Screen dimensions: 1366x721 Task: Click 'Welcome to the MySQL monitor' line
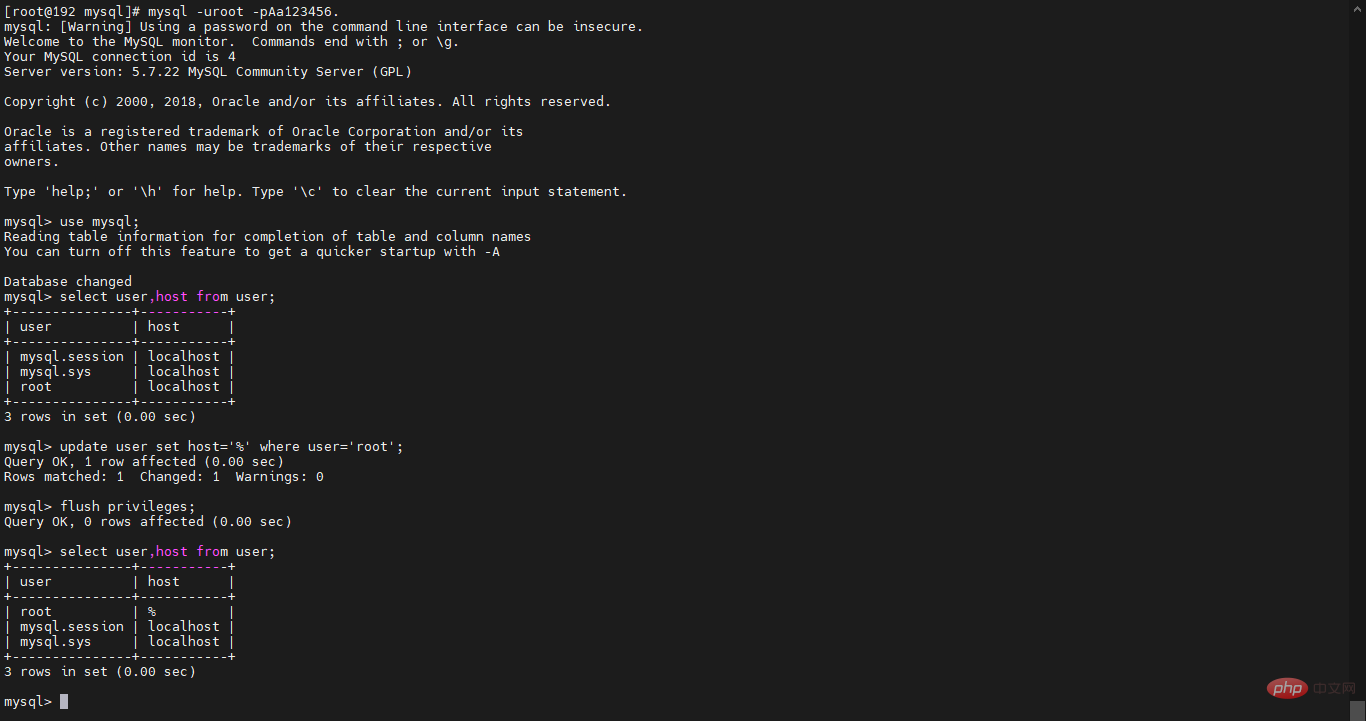pos(232,42)
